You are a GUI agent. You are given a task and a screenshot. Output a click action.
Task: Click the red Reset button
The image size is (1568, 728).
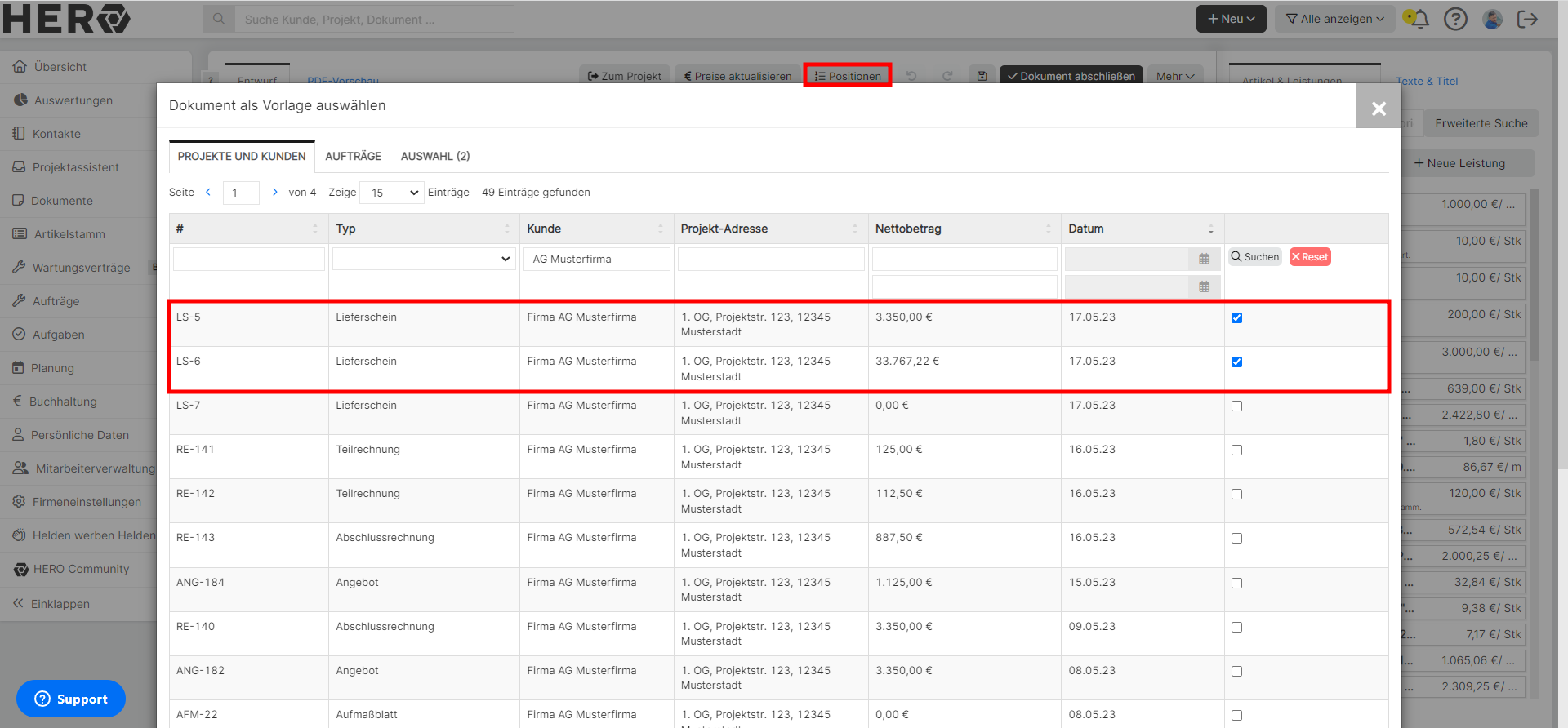click(x=1310, y=257)
